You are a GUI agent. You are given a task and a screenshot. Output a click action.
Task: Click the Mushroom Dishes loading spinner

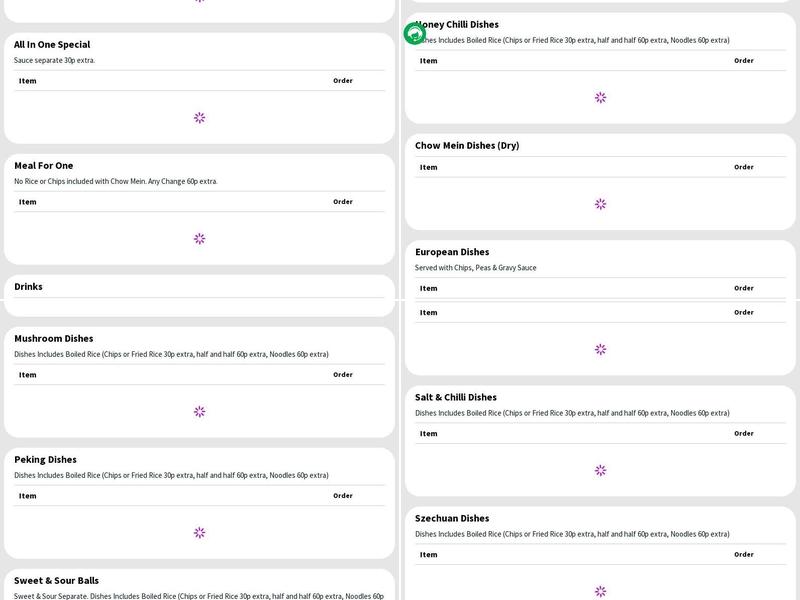(x=199, y=412)
